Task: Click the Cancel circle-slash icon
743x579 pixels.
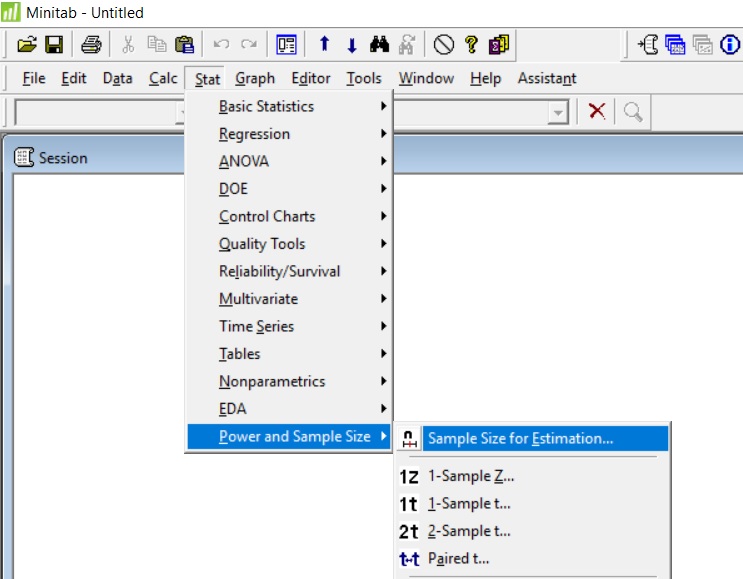Action: pyautogui.click(x=444, y=45)
